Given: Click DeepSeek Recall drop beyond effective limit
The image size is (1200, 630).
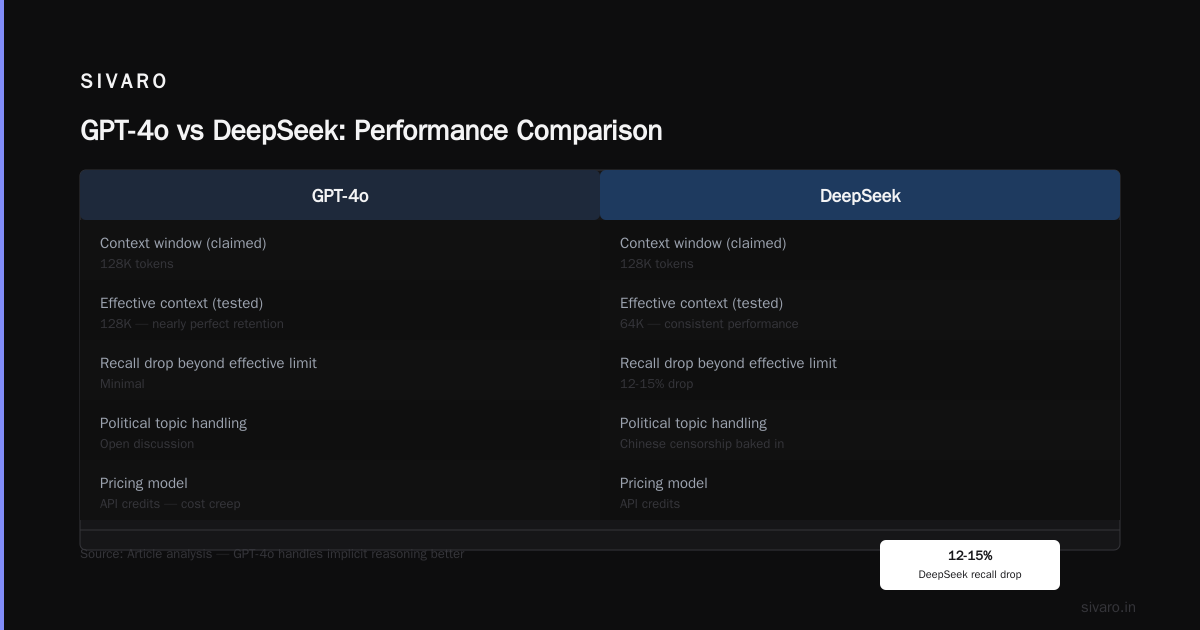Looking at the screenshot, I should 860,371.
